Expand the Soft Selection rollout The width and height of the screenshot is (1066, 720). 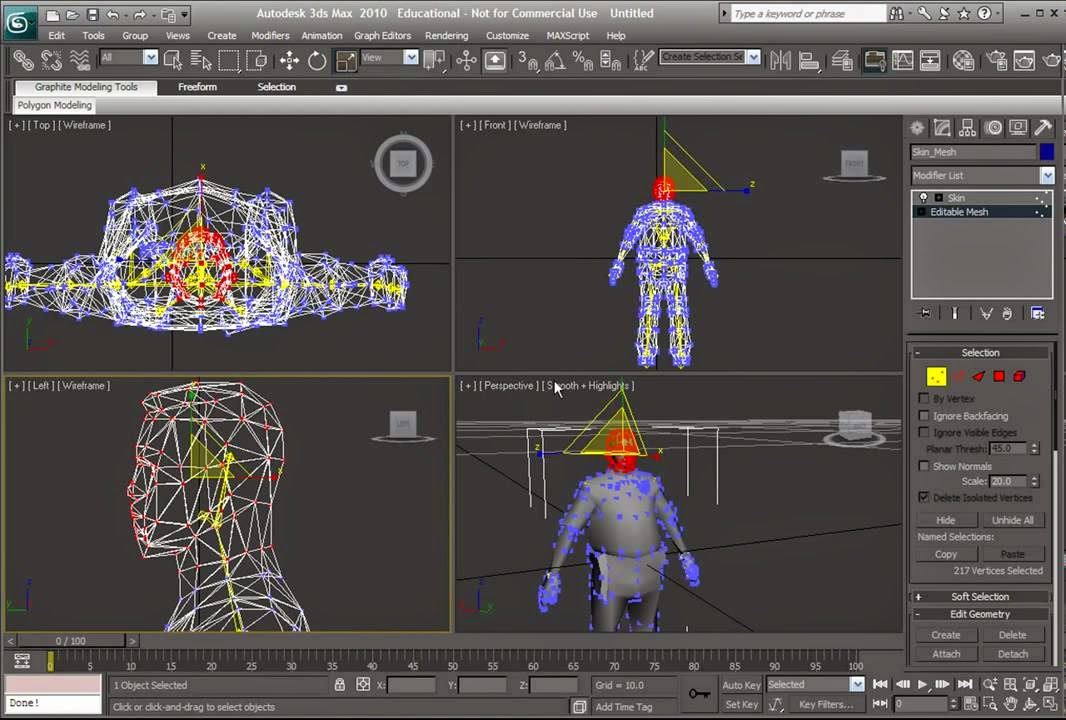(980, 597)
